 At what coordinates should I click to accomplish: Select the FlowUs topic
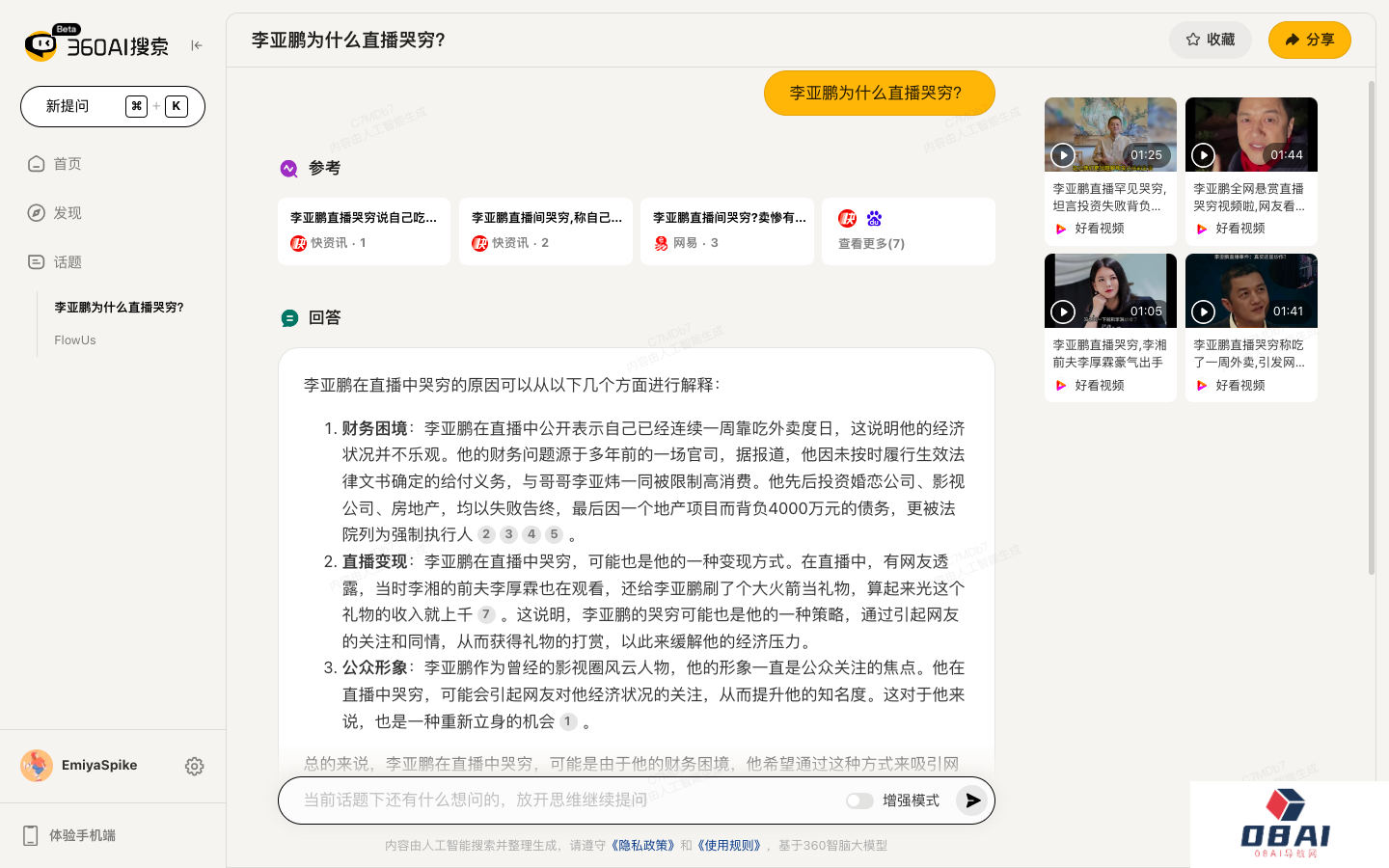(75, 340)
